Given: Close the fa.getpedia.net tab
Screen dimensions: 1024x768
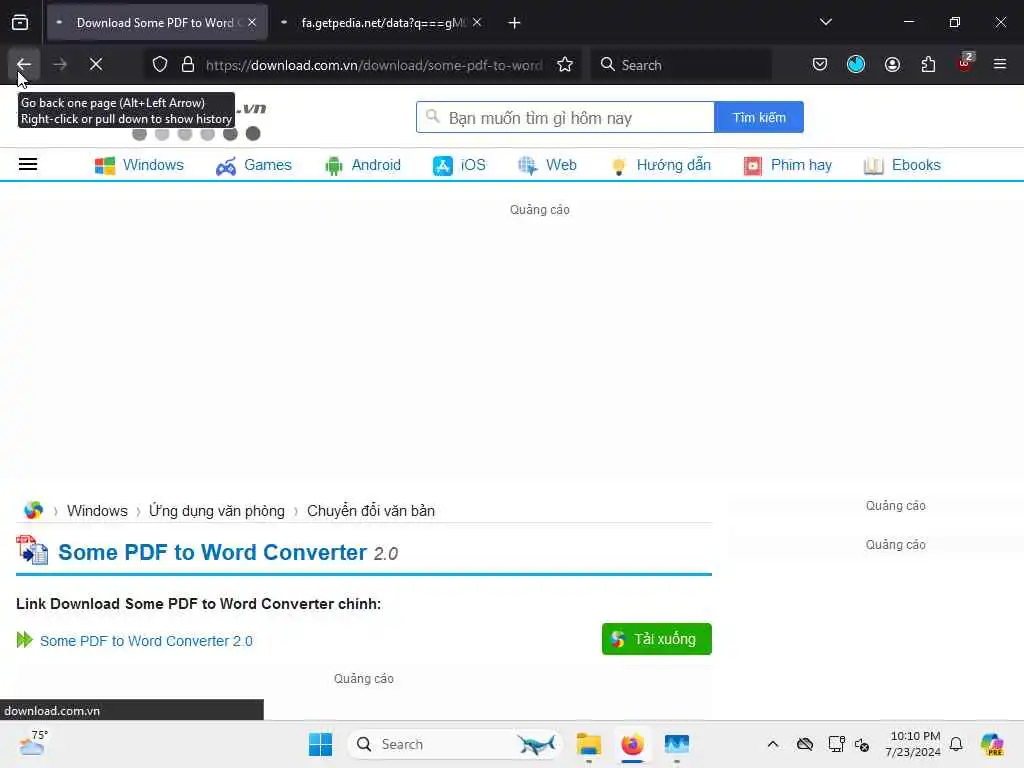Looking at the screenshot, I should [x=477, y=23].
